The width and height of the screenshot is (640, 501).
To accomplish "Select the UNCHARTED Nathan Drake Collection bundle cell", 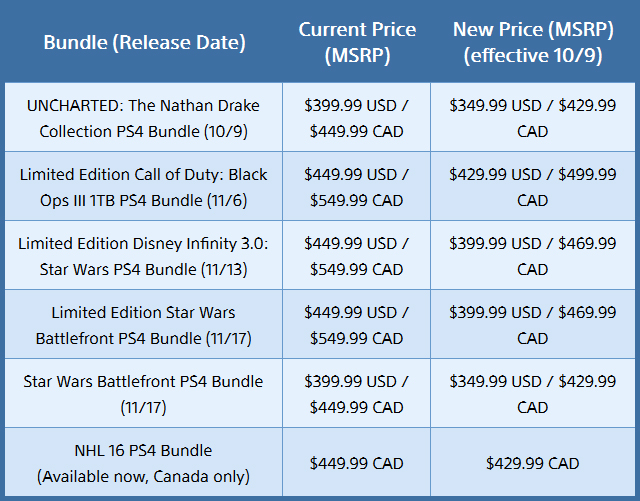I will [144, 117].
